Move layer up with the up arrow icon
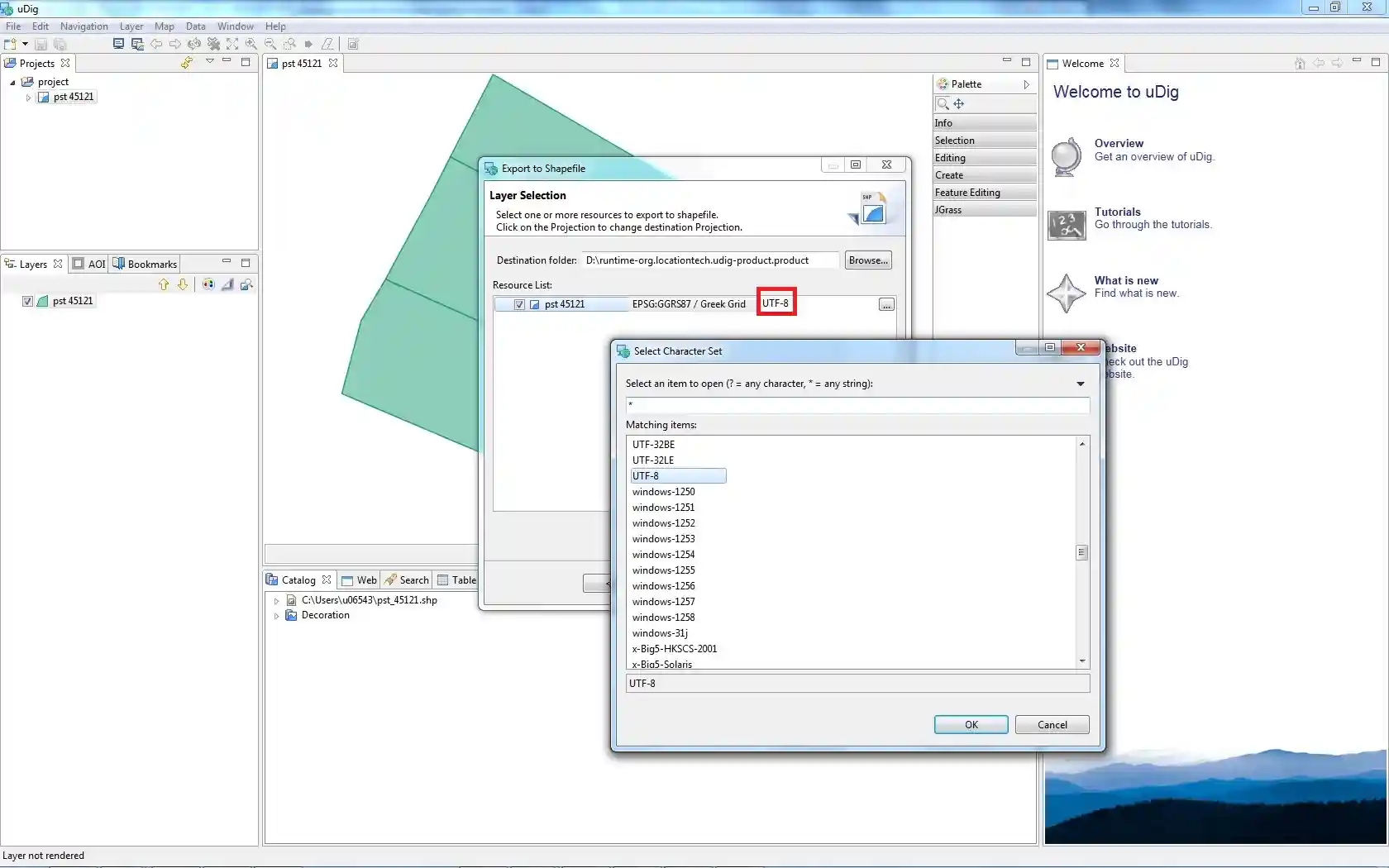1389x868 pixels. pyautogui.click(x=164, y=284)
